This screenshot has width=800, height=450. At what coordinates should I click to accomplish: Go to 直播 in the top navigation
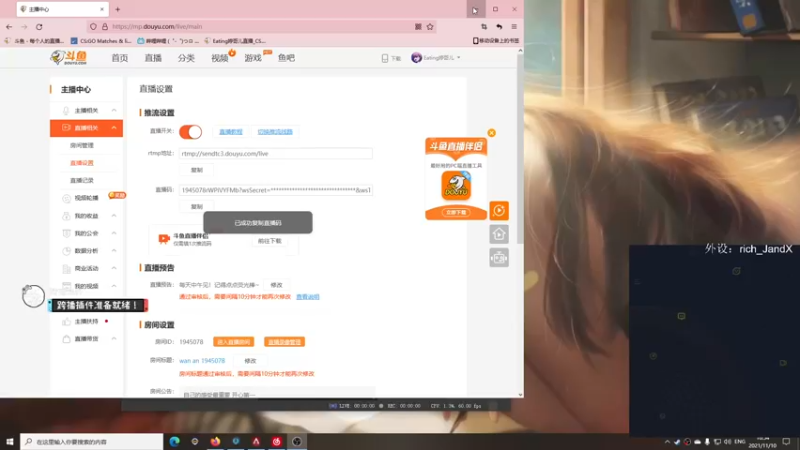[x=153, y=58]
